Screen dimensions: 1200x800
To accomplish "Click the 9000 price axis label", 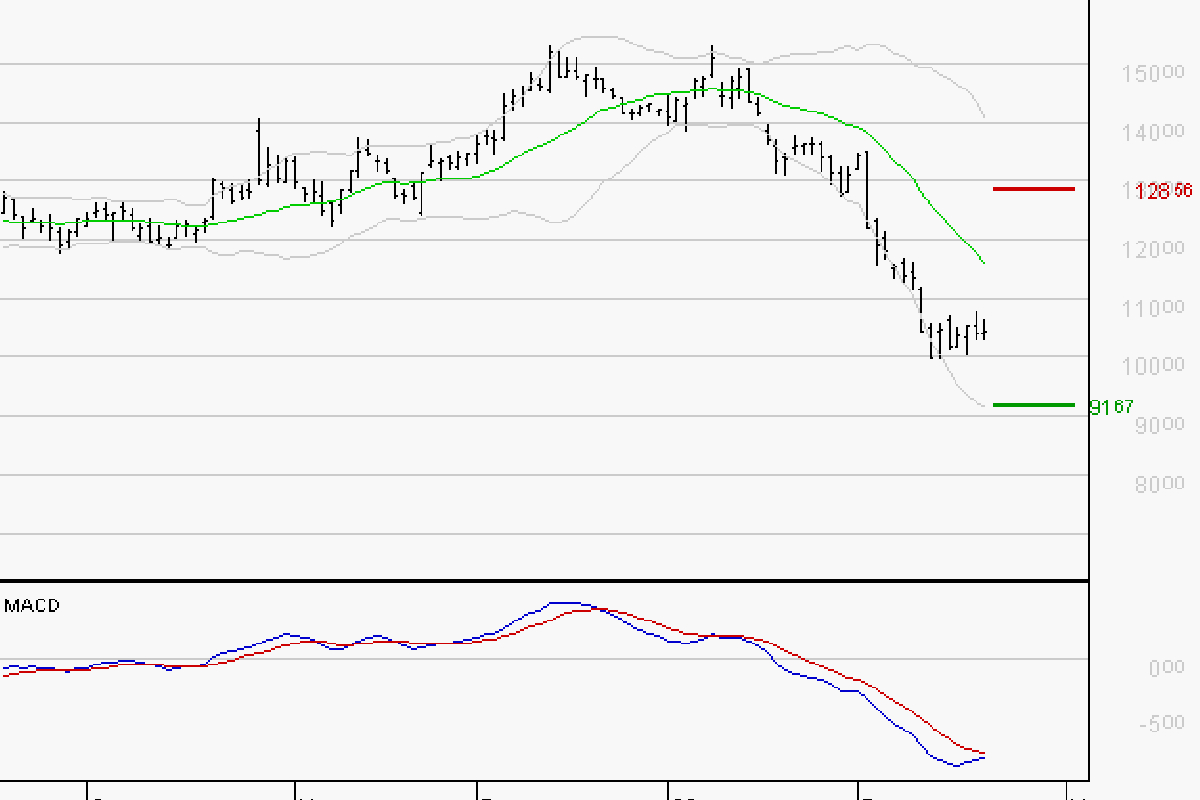I will point(1151,425).
